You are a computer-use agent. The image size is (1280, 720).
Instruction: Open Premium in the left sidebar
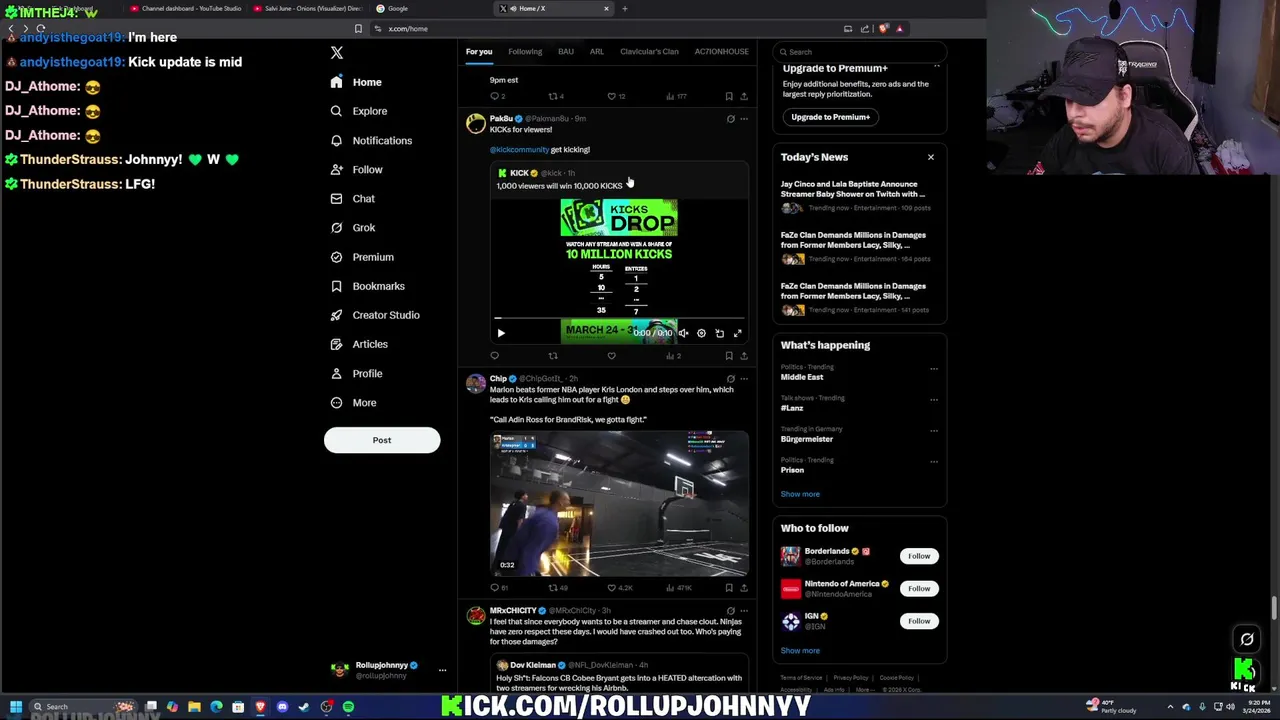(362, 257)
